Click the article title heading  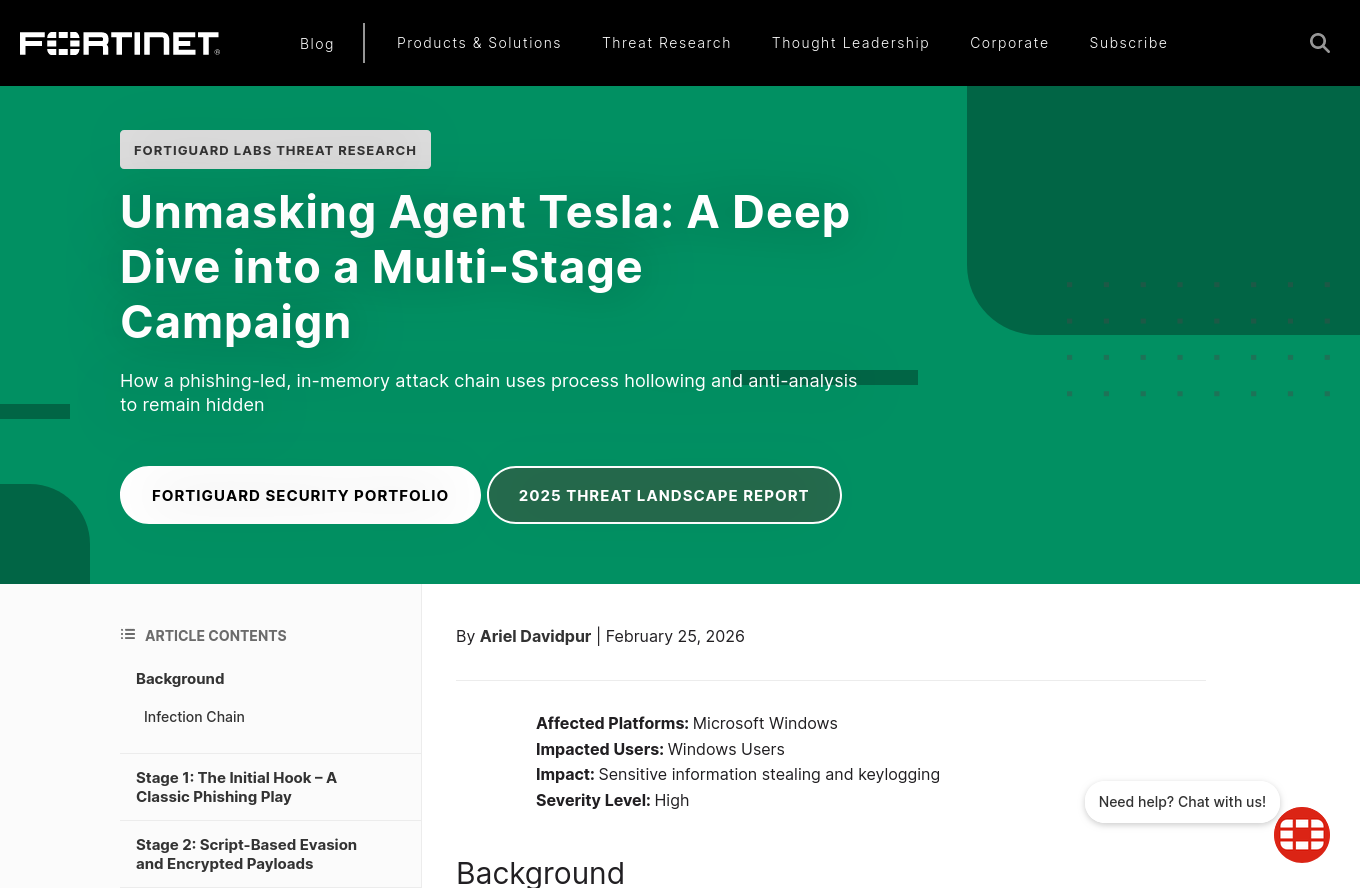(485, 266)
